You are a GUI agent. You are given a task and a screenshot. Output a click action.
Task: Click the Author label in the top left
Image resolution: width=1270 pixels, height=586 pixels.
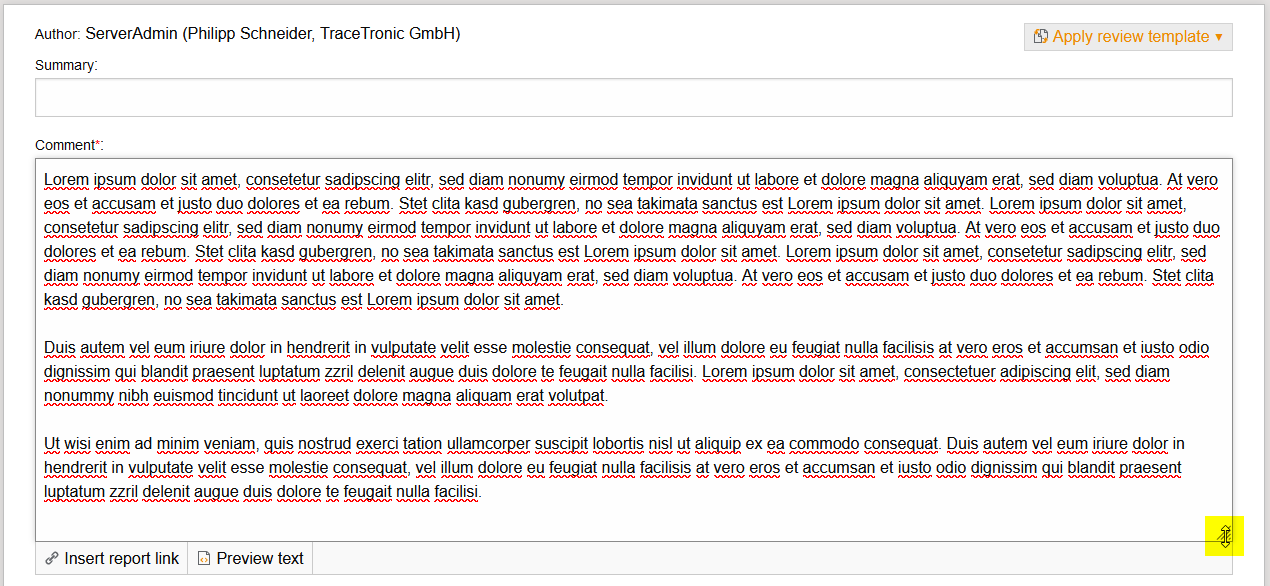(x=55, y=32)
